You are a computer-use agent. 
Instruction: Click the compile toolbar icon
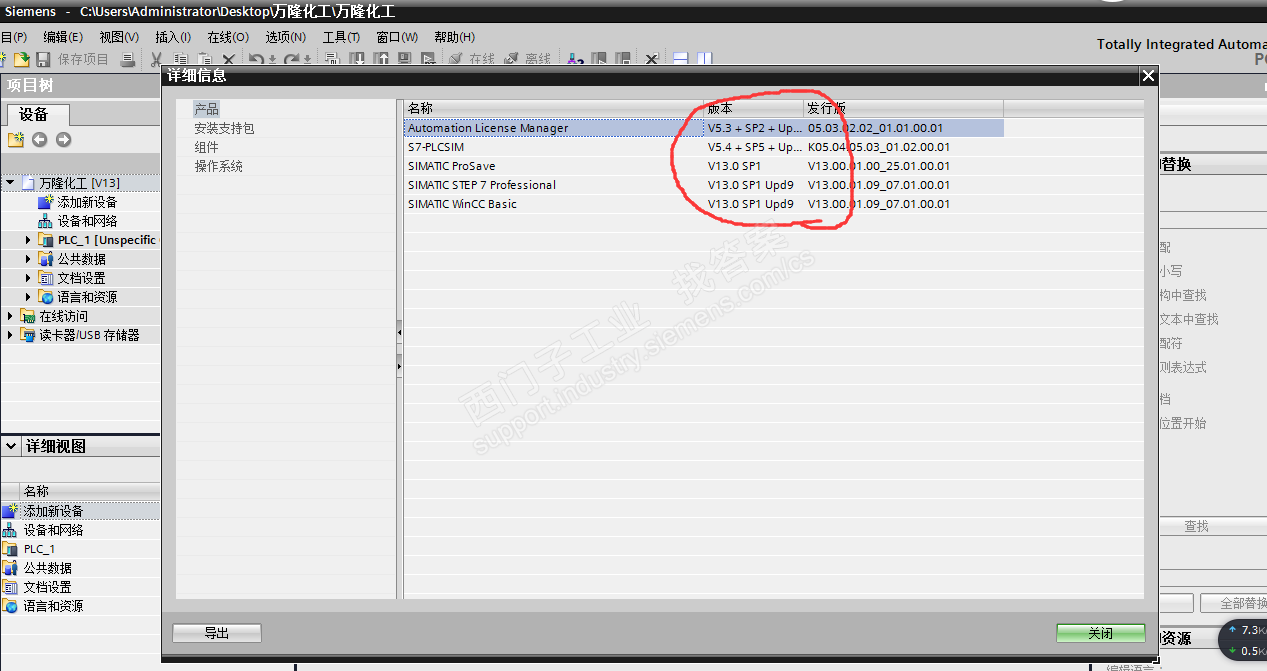pos(333,60)
